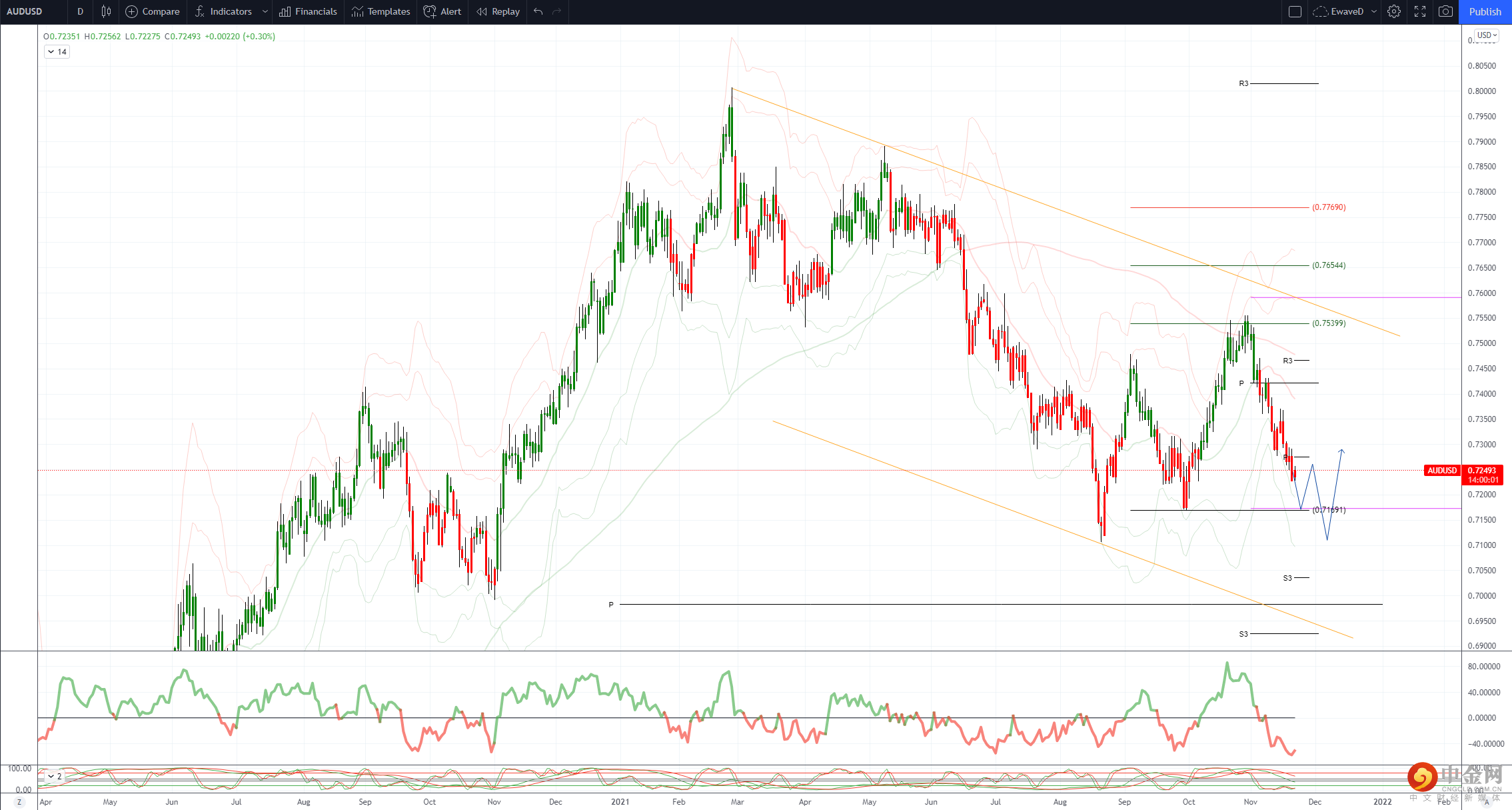Enter fullscreen mode
1512x810 pixels.
coord(1420,11)
